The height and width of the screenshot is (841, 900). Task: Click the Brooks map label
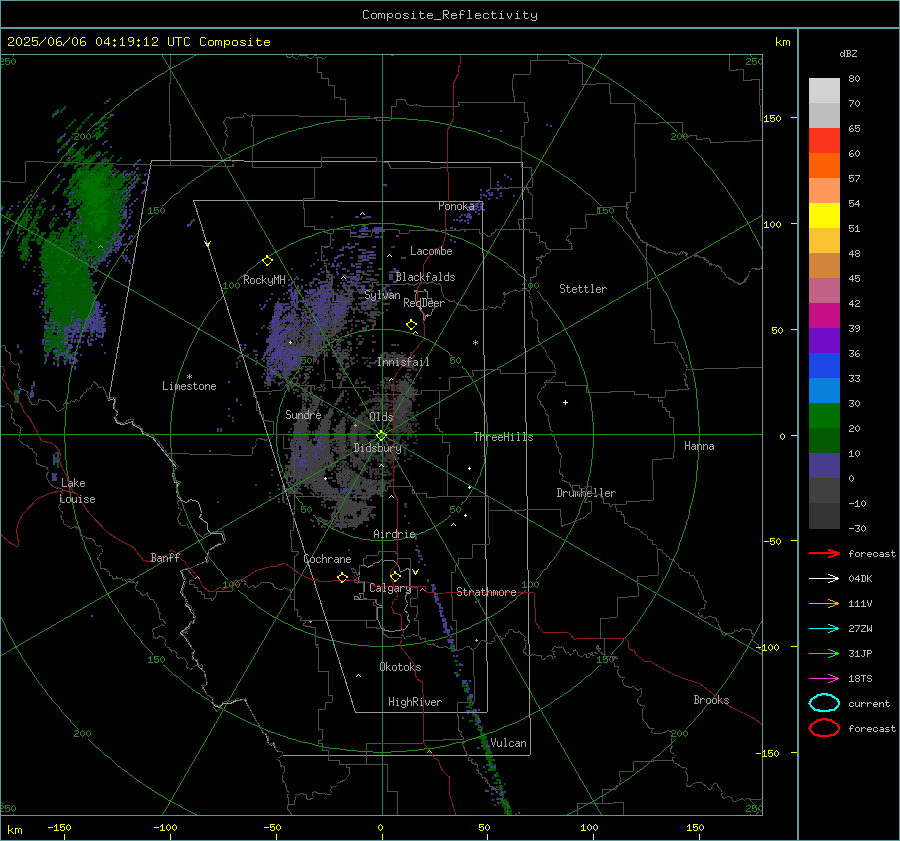(711, 700)
